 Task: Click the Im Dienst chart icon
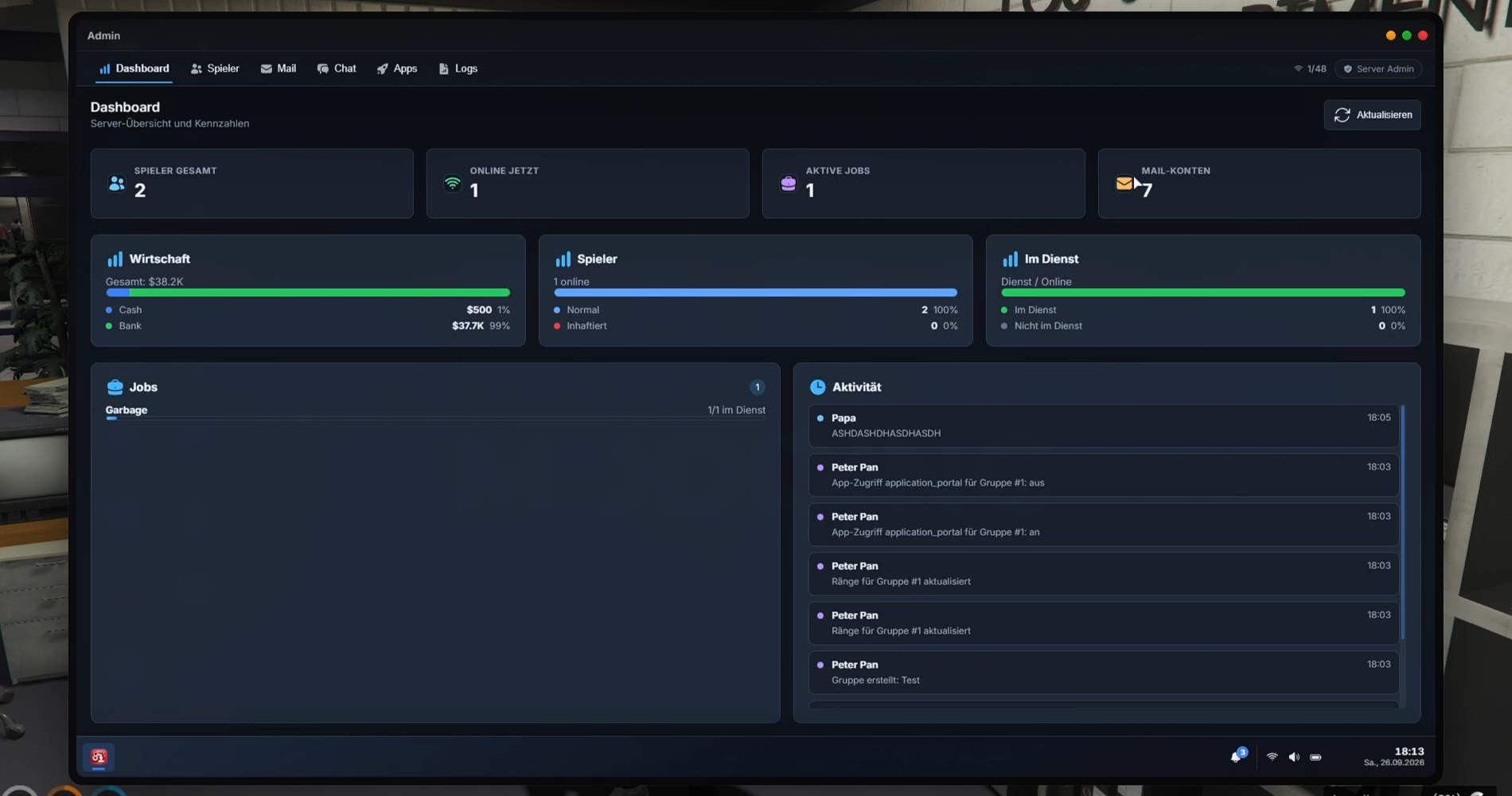(1011, 259)
